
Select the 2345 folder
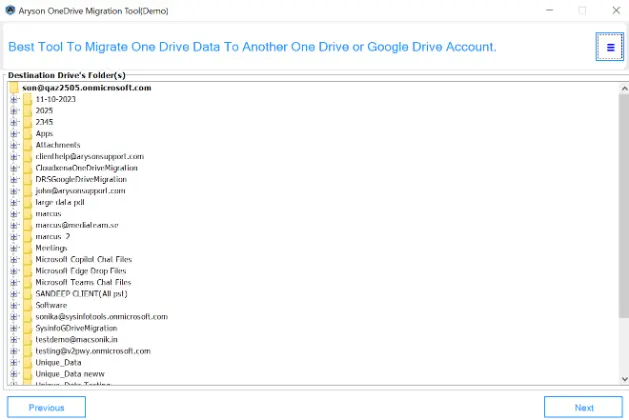44,122
